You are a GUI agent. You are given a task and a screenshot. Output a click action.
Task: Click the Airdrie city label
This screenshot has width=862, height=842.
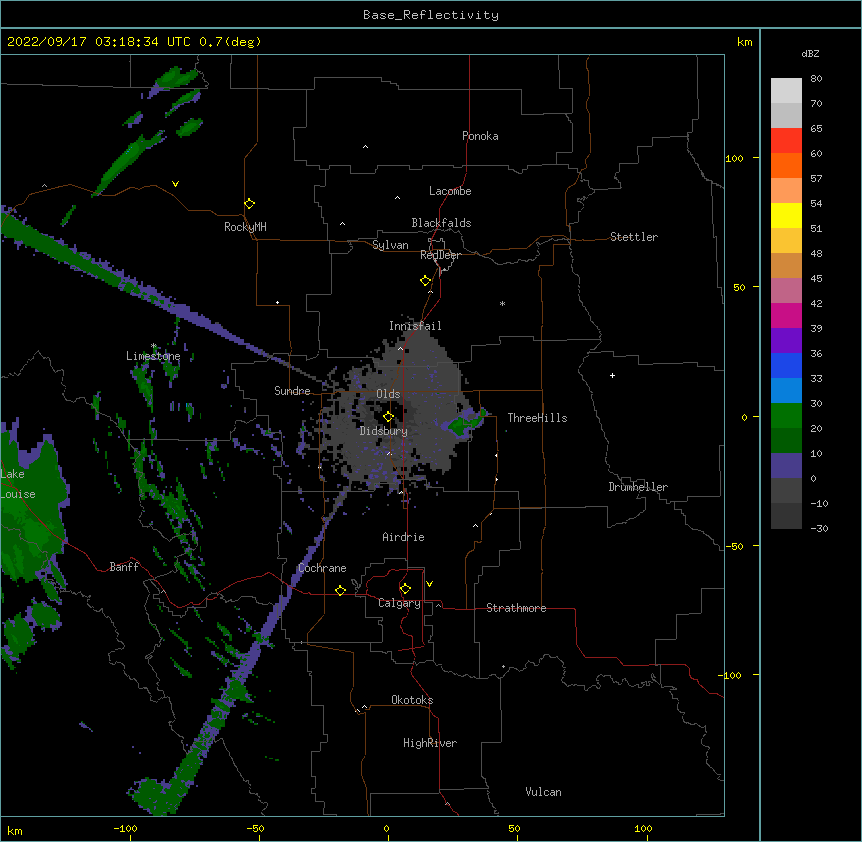[404, 537]
